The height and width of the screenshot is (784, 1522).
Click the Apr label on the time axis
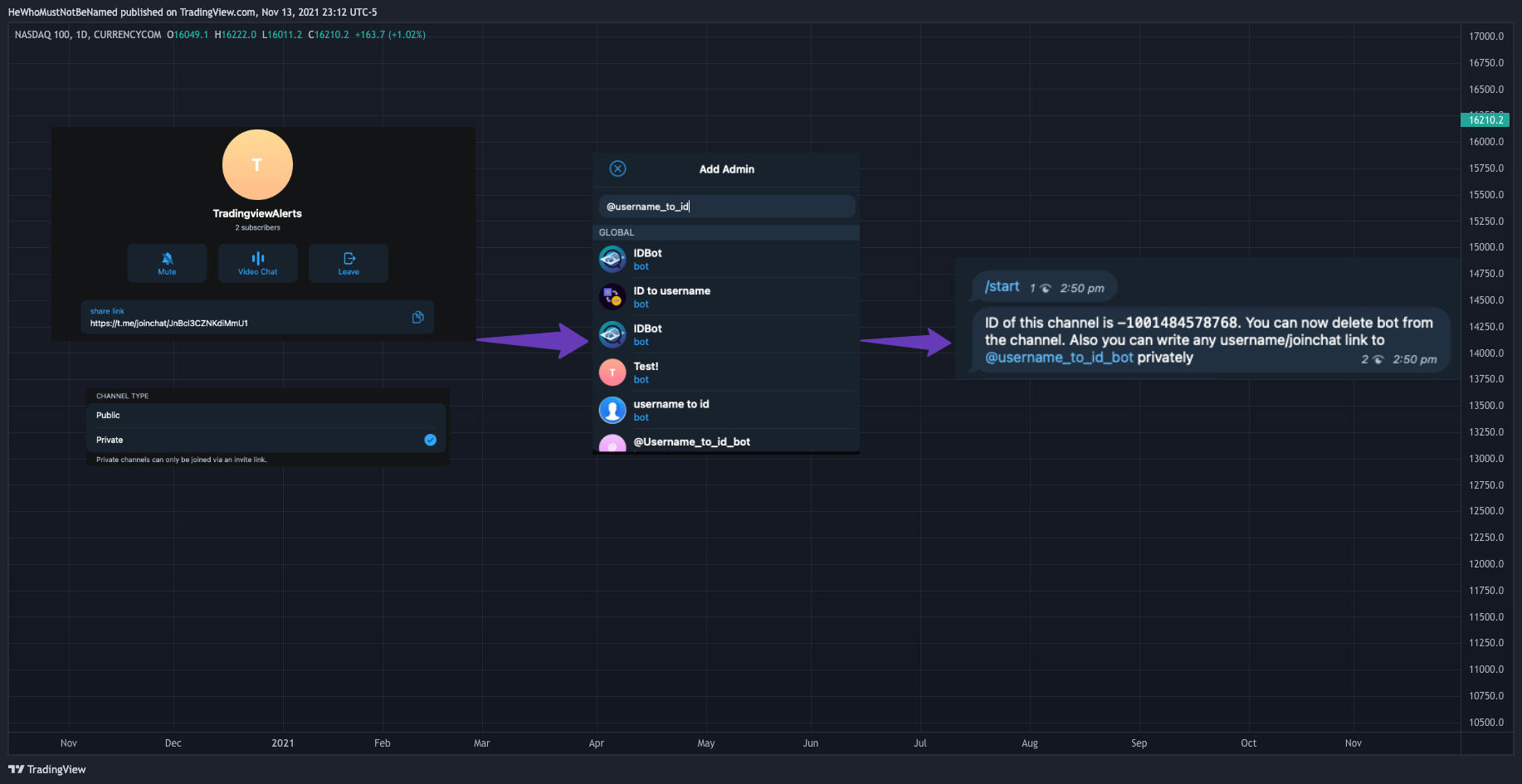(597, 743)
